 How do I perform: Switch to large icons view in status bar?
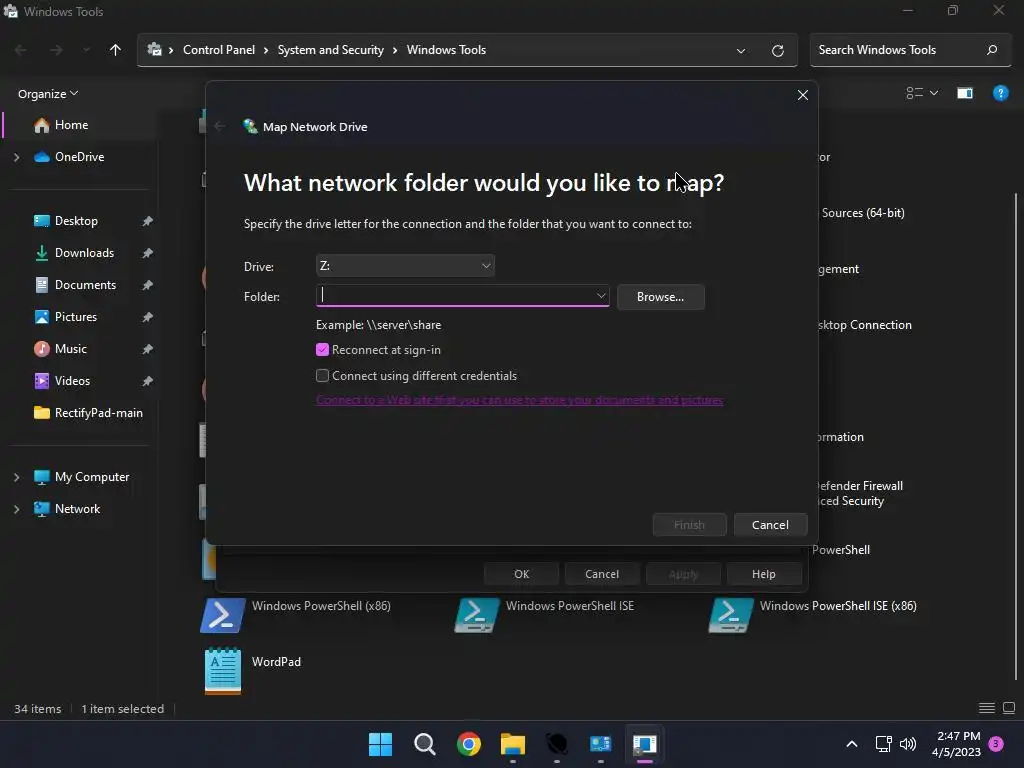point(1009,709)
